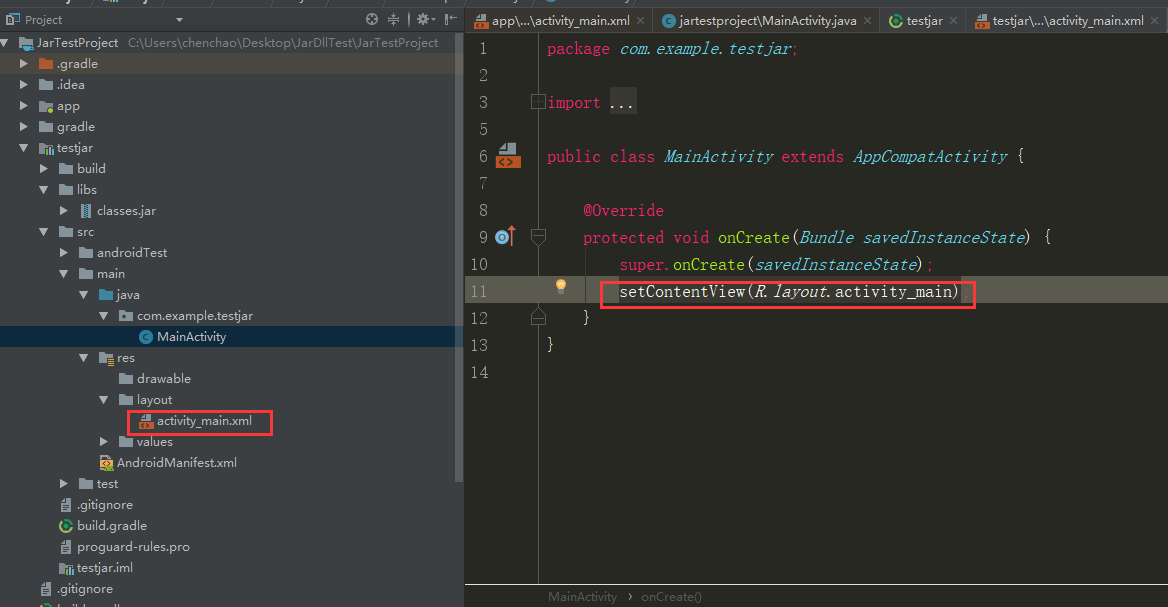Switch to the testjar editor tab
The height and width of the screenshot is (607, 1168).
click(924, 21)
